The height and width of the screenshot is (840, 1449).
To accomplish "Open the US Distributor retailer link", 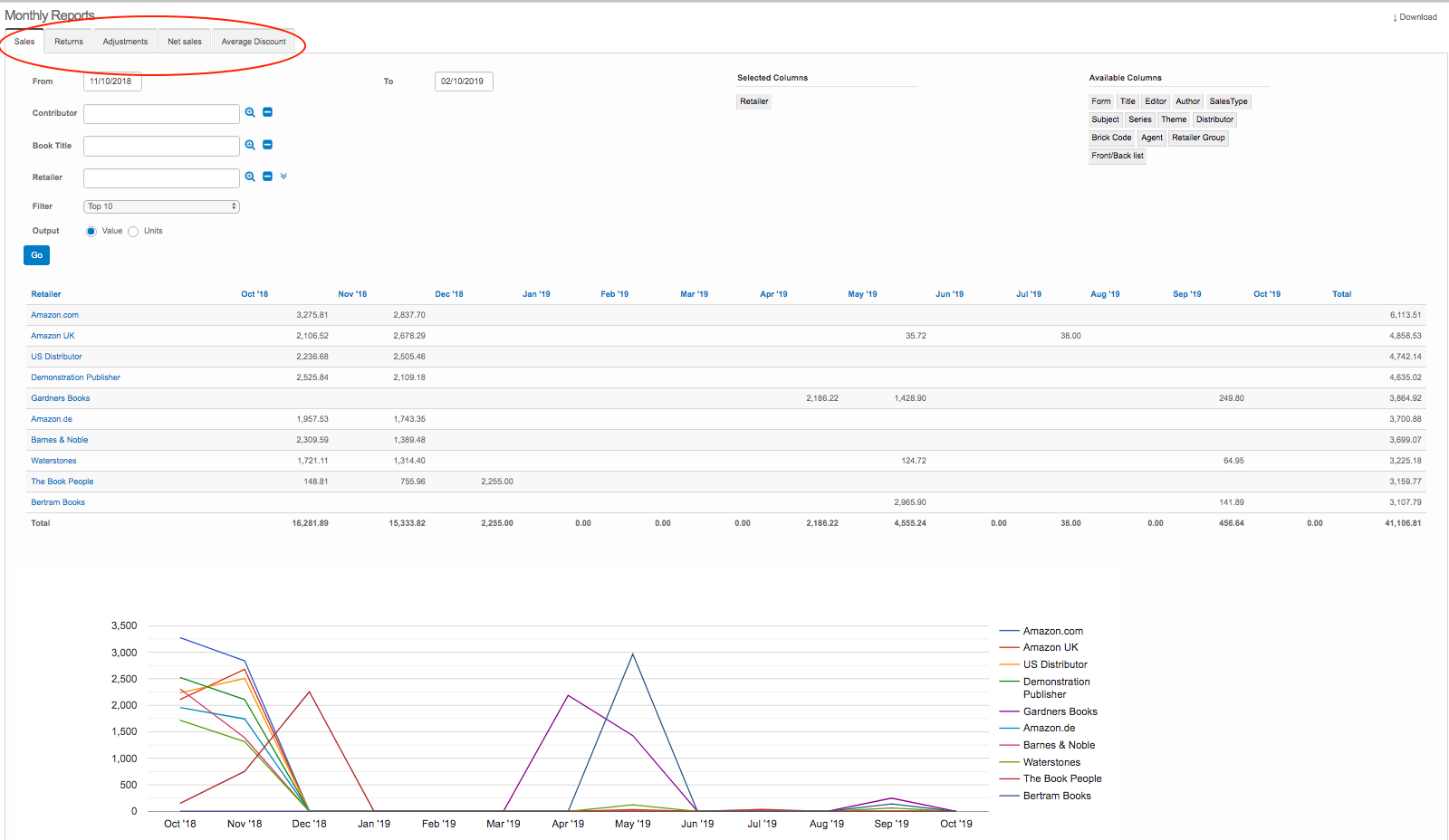I will click(56, 357).
